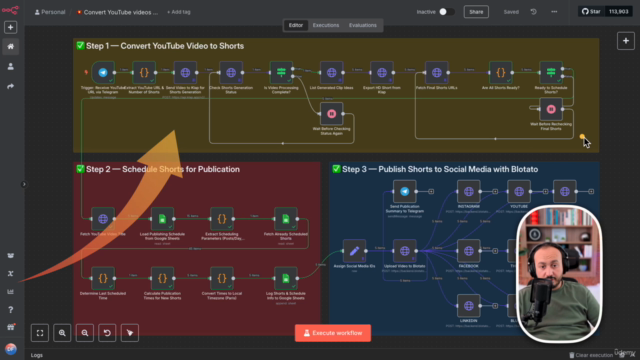Viewport: 640px width, 360px height.
Task: Select the Ready to Schedule Shorts node
Action: point(551,73)
